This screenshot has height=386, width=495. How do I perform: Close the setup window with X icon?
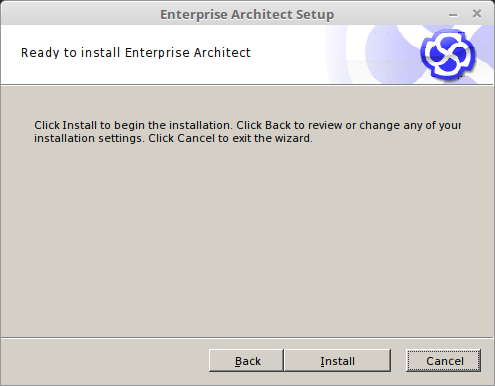coord(477,14)
